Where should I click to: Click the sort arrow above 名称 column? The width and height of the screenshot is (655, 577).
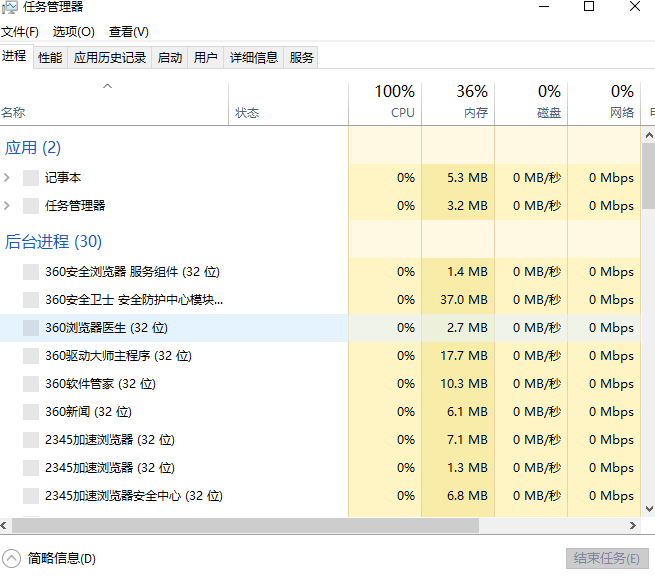(x=107, y=86)
